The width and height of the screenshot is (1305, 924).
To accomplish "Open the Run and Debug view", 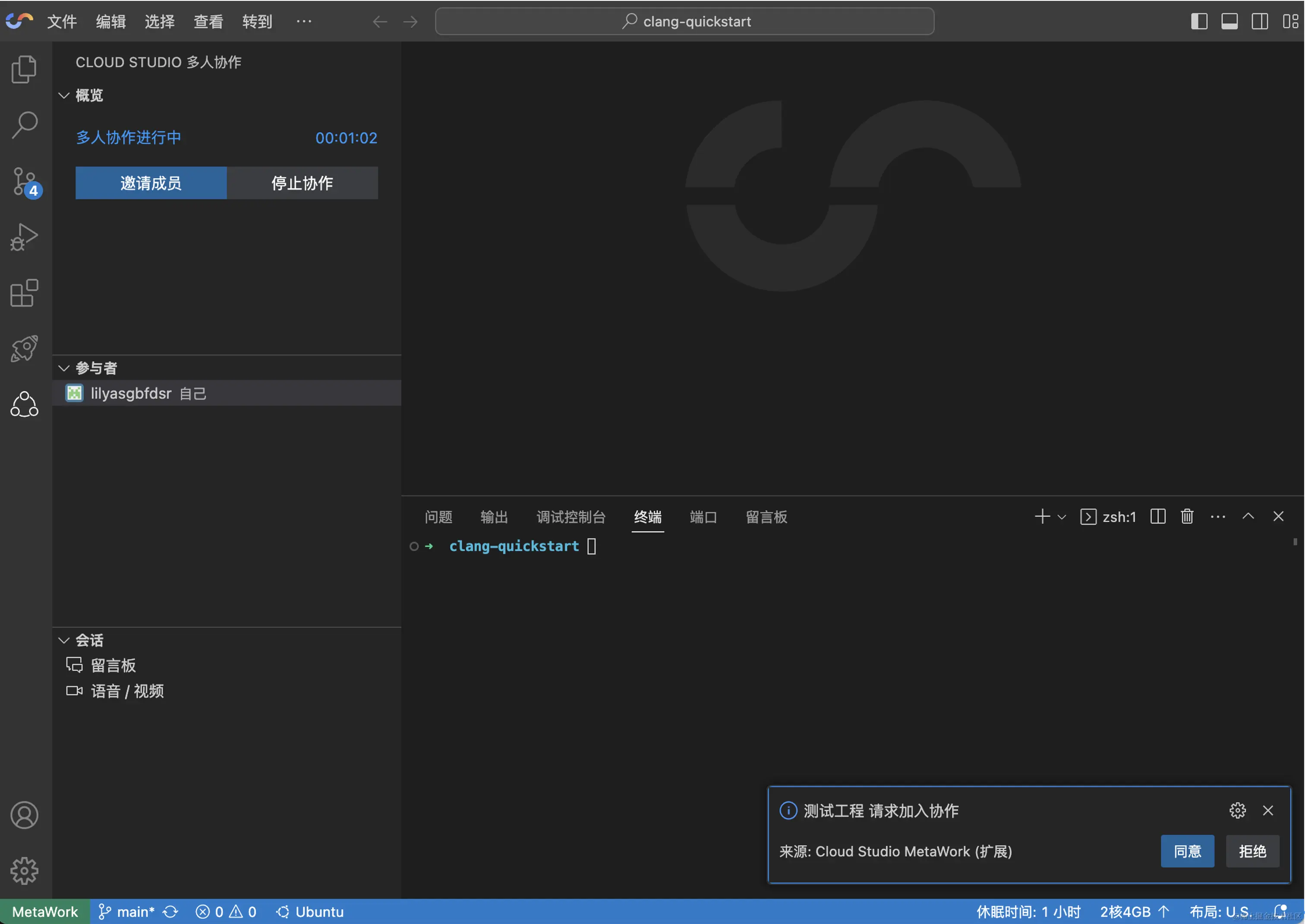I will coord(24,237).
